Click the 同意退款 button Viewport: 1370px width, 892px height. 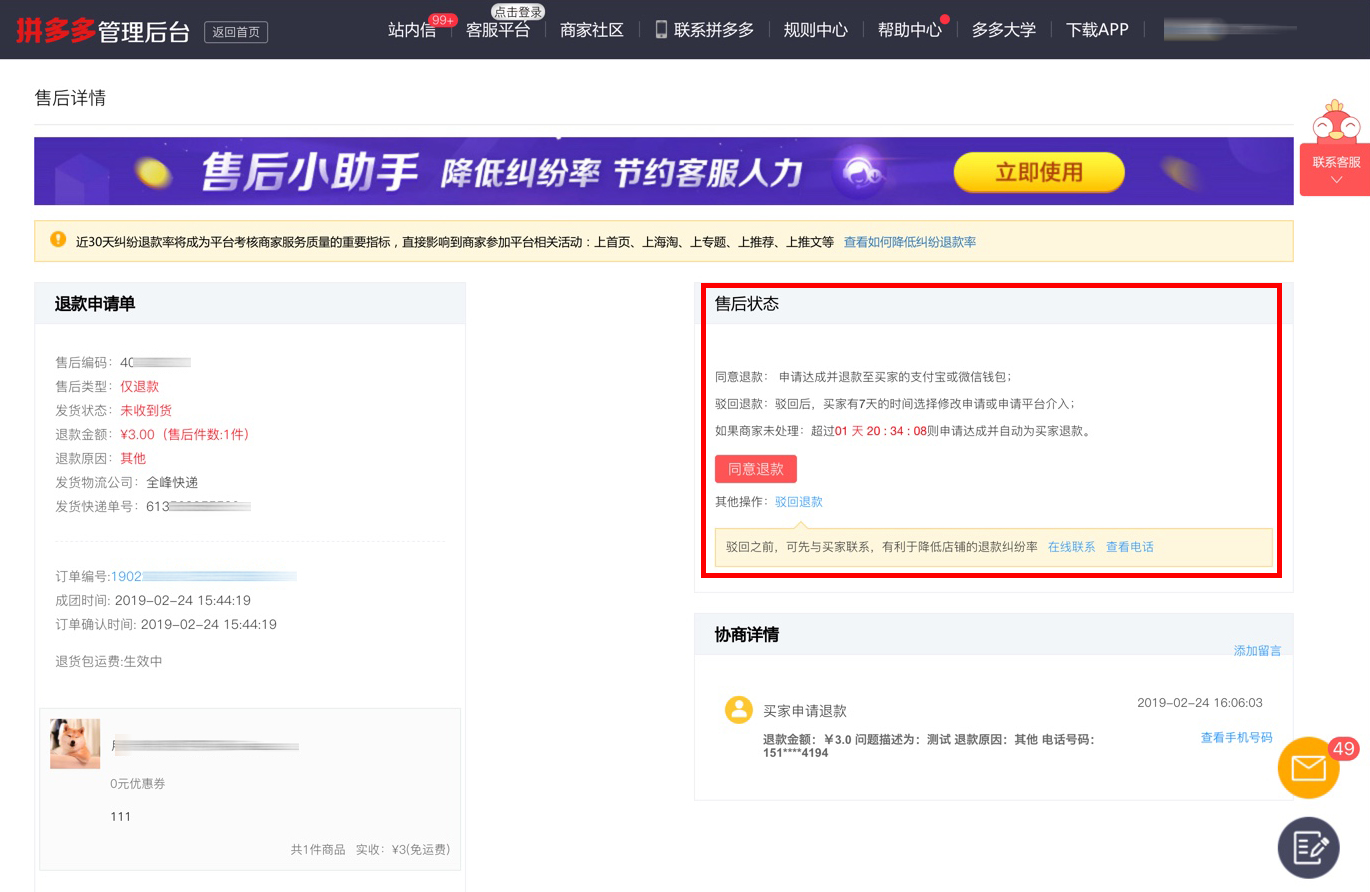(756, 469)
